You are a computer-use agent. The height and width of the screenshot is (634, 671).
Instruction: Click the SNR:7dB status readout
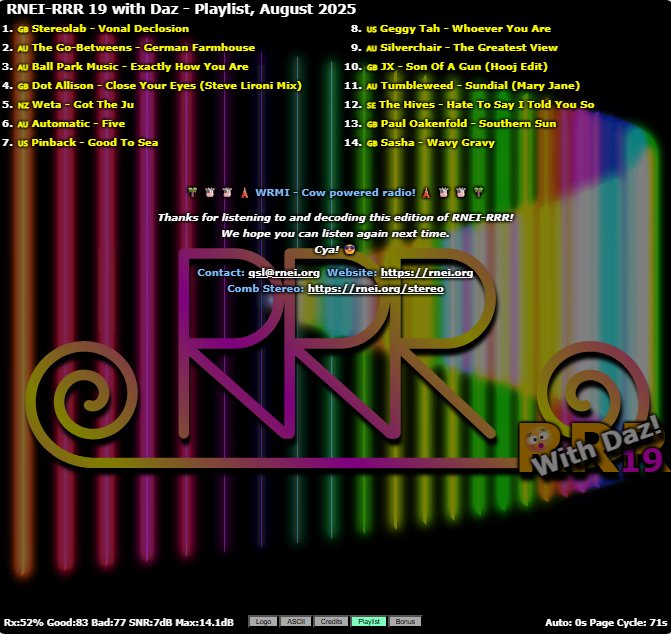[150, 622]
